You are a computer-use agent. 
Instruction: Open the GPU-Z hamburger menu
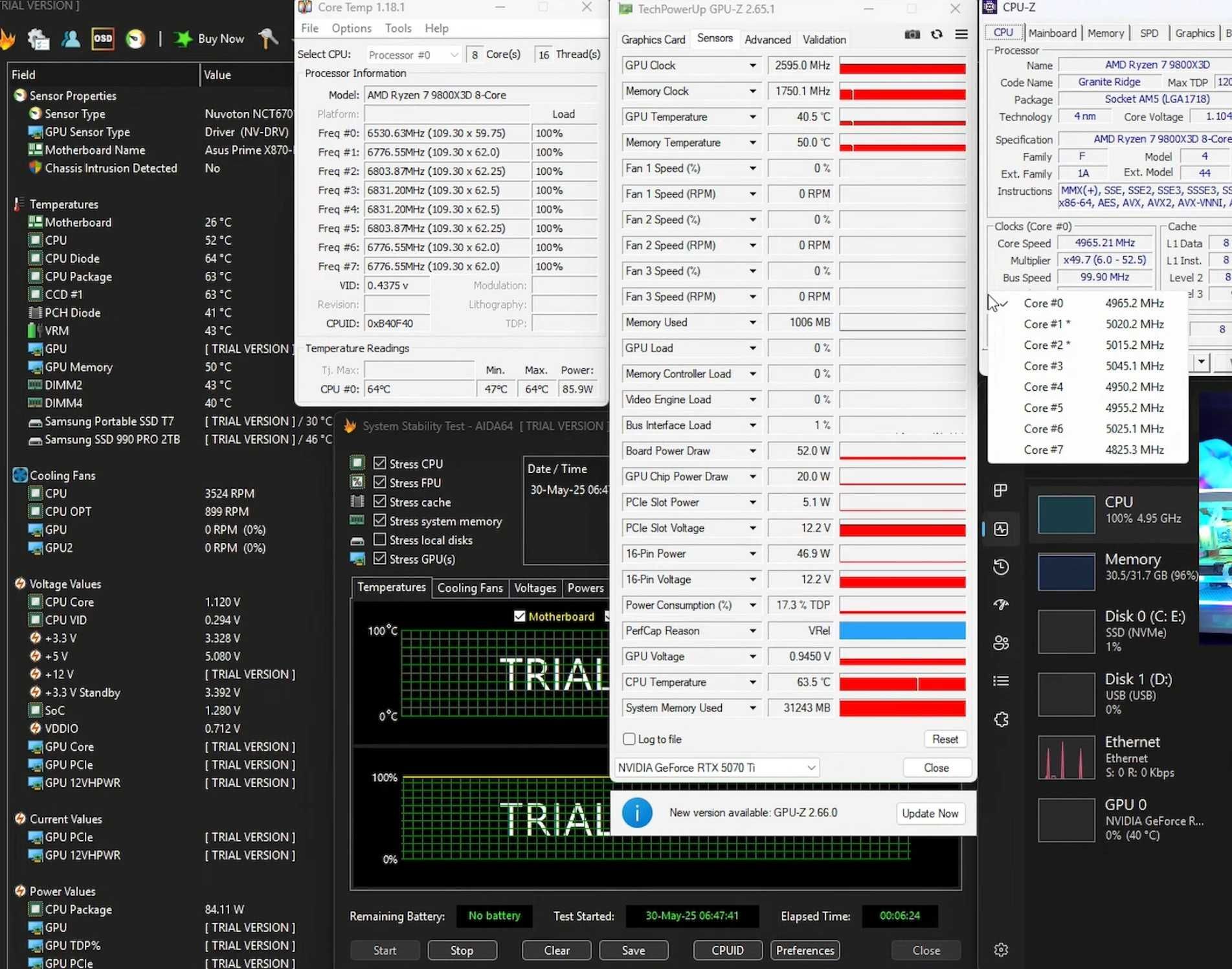coord(961,34)
